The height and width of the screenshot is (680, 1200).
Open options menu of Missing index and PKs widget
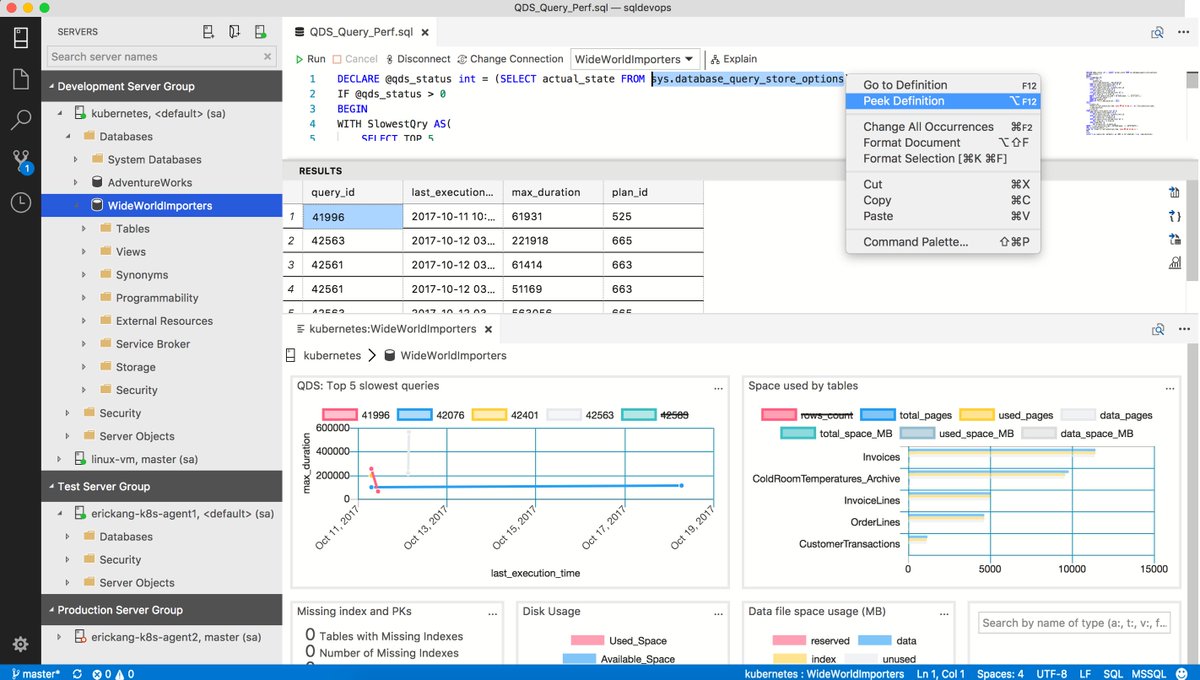point(492,612)
